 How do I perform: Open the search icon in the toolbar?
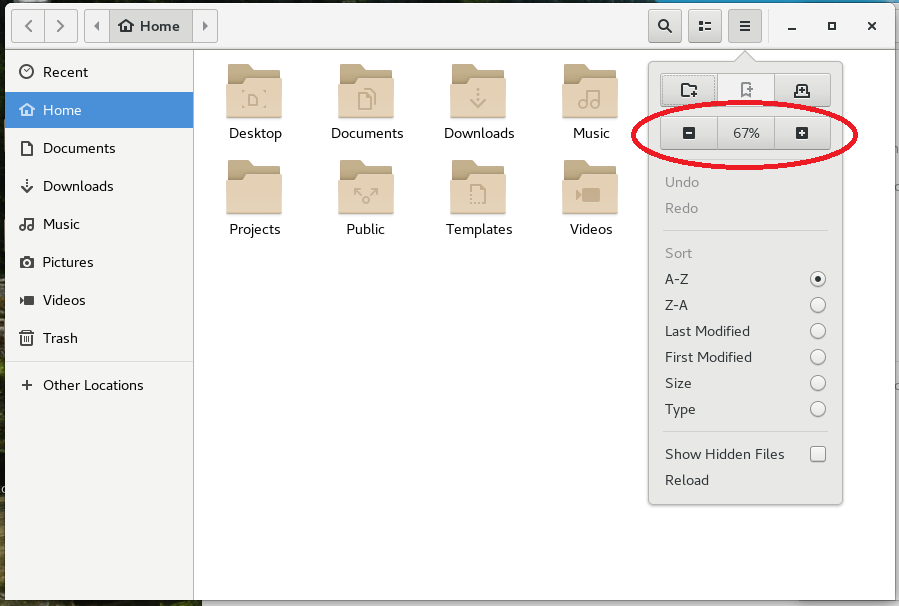click(x=664, y=26)
